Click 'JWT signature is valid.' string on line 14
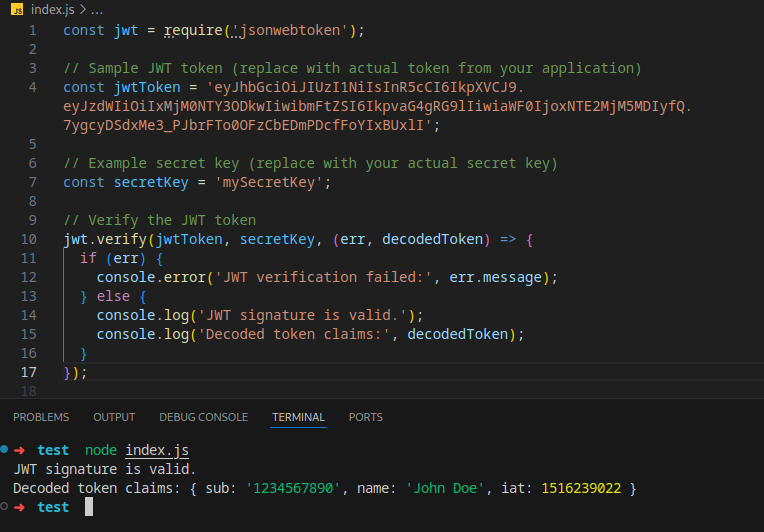 pyautogui.click(x=302, y=315)
